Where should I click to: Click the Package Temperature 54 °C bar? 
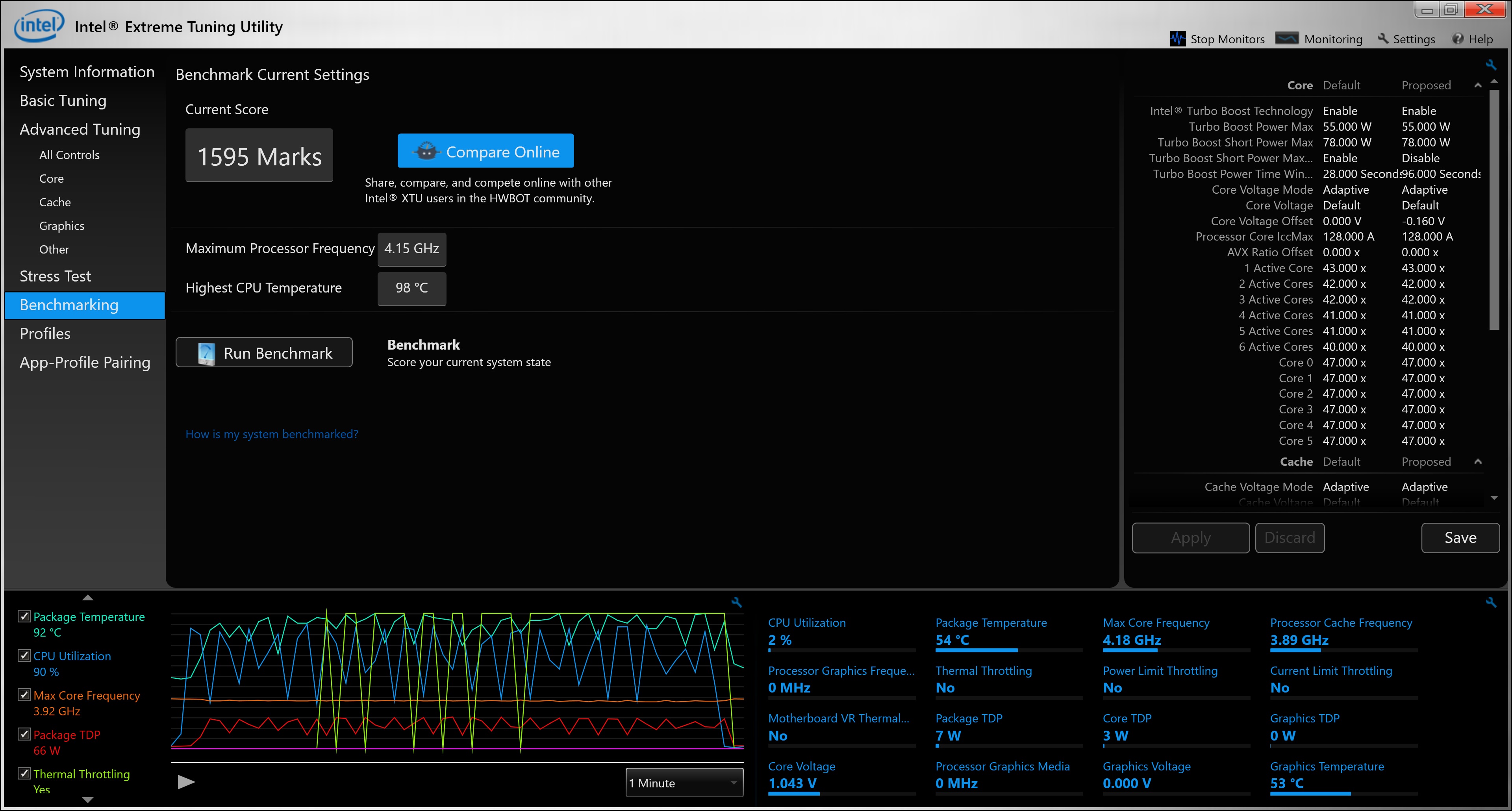point(1009,650)
